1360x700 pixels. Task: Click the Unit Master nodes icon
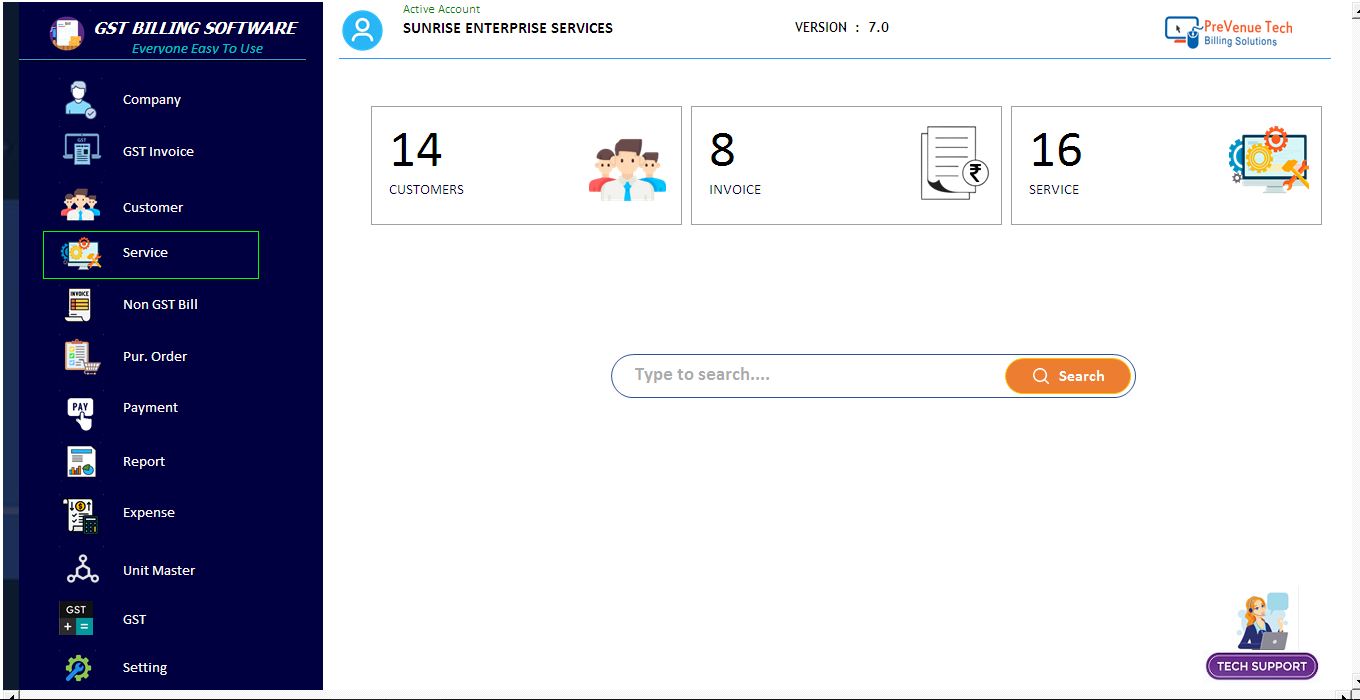82,569
